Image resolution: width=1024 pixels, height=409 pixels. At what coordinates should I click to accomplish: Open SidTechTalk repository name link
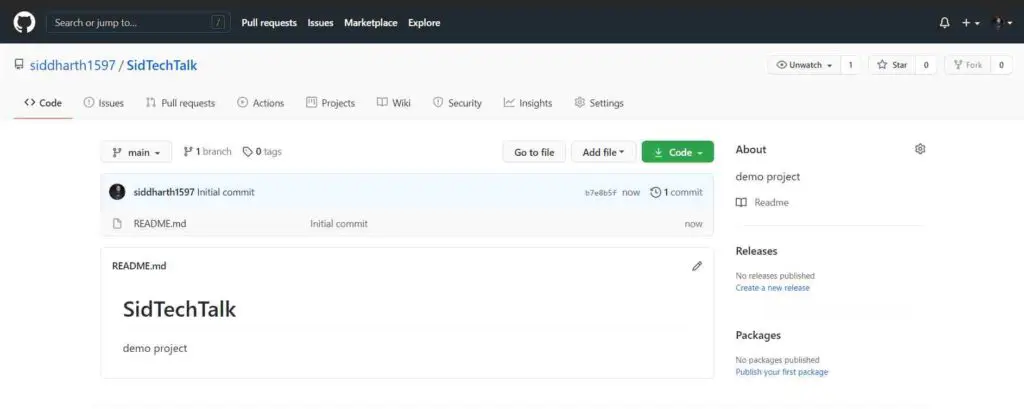tap(162, 65)
